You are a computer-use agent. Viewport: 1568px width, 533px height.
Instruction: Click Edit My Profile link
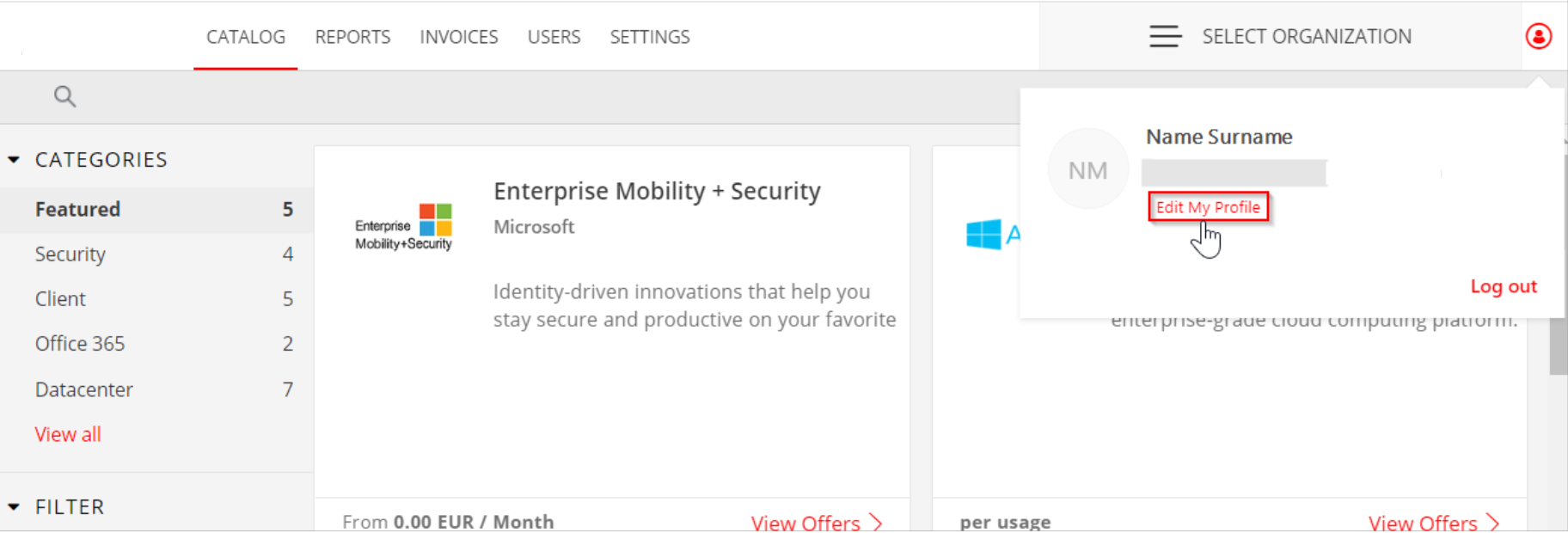[x=1208, y=207]
